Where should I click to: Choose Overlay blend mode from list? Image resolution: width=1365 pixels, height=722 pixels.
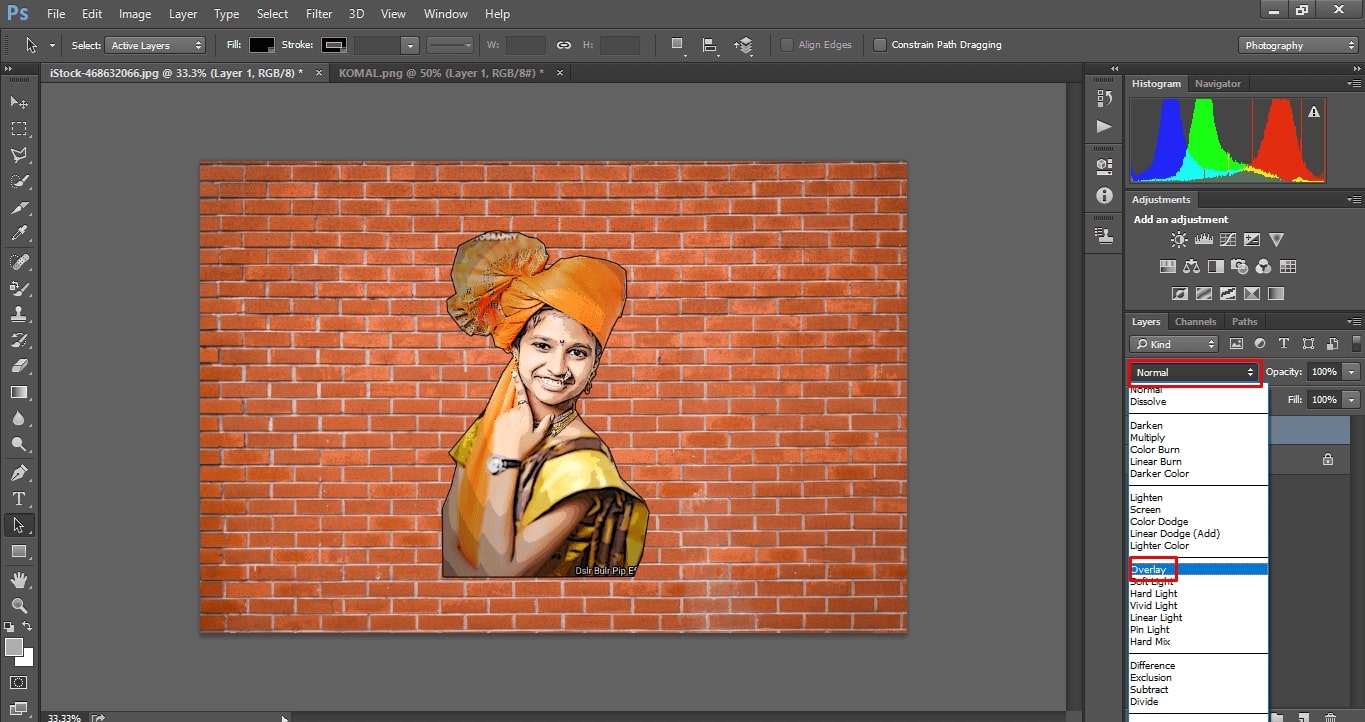point(1149,570)
